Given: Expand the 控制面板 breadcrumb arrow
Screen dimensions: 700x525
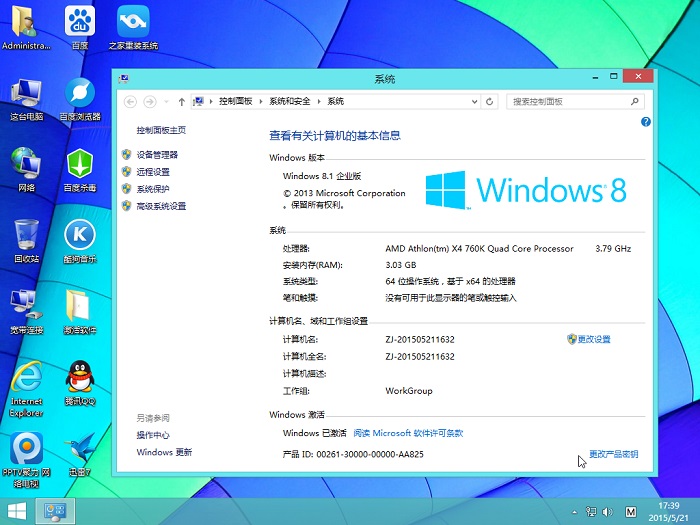Looking at the screenshot, I should click(261, 102).
